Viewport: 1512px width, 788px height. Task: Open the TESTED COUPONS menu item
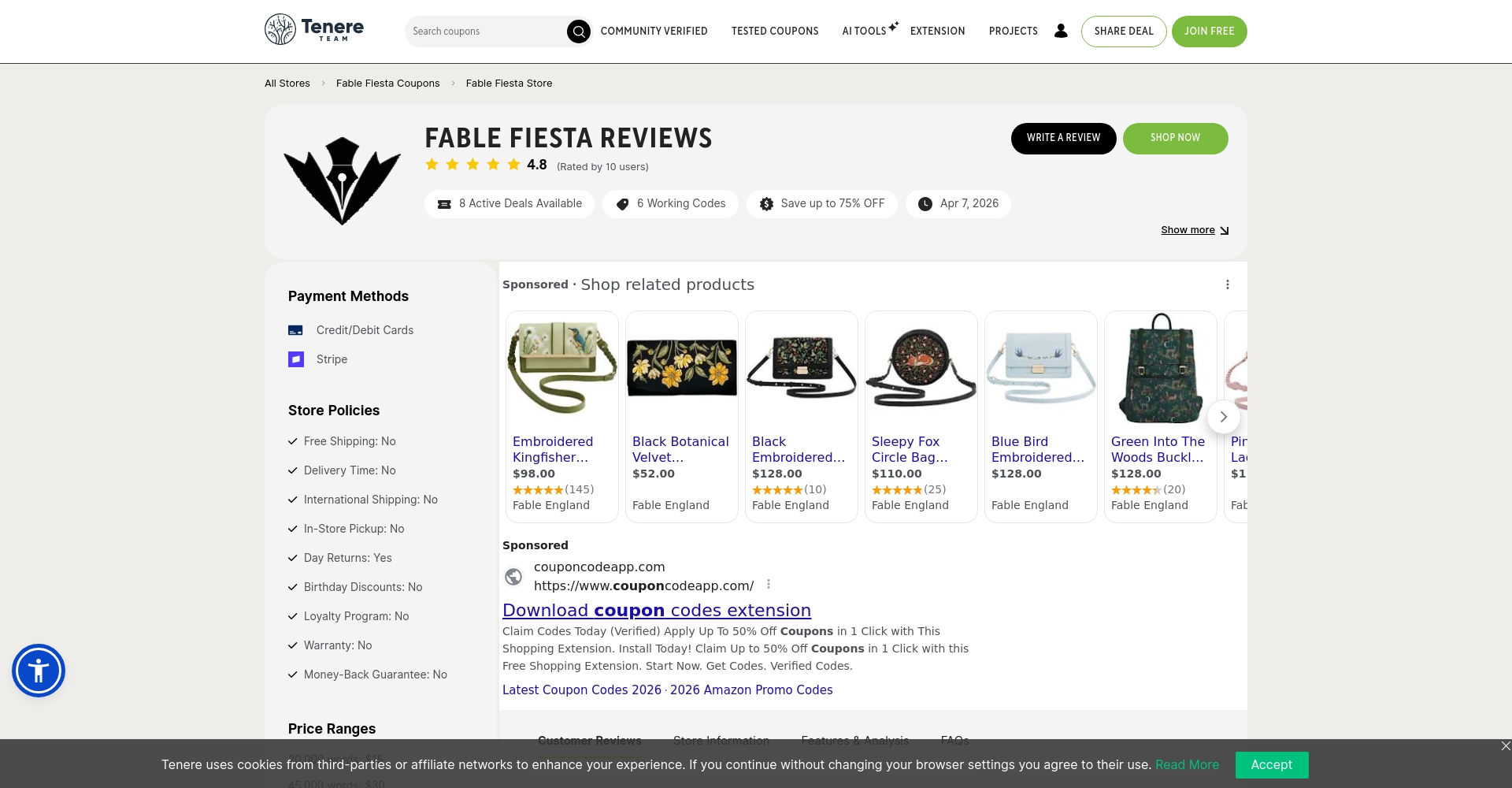(x=774, y=31)
